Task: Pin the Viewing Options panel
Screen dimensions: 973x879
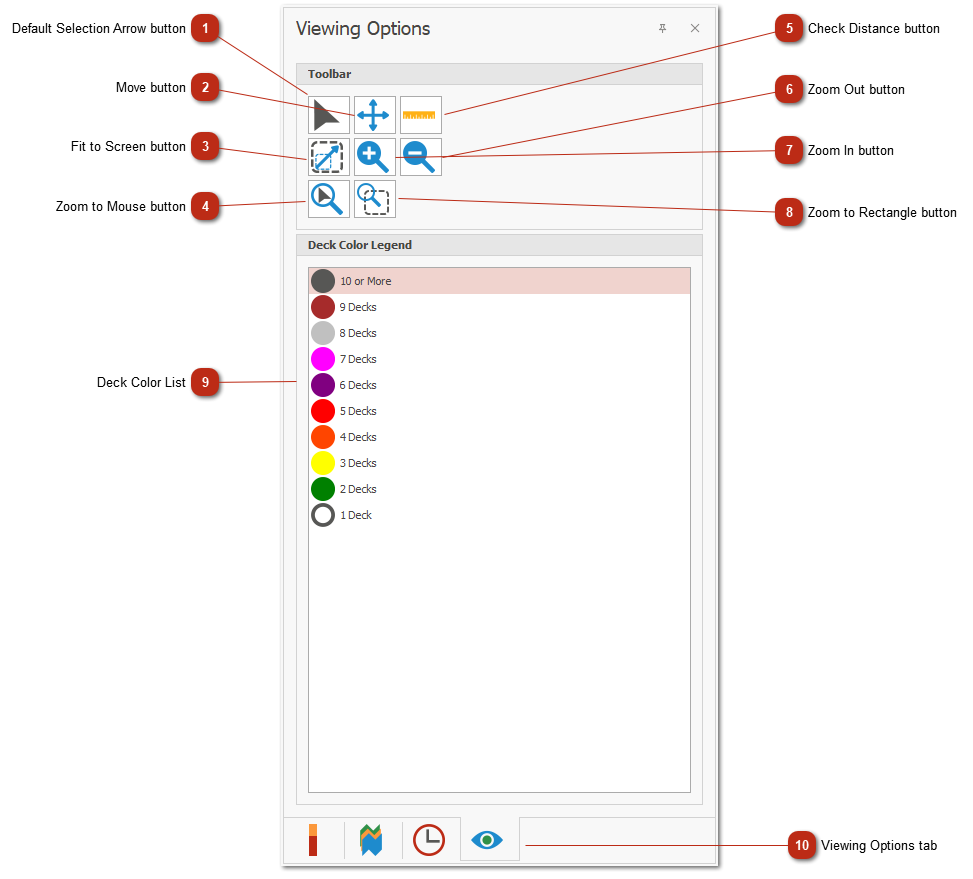Action: 662,29
